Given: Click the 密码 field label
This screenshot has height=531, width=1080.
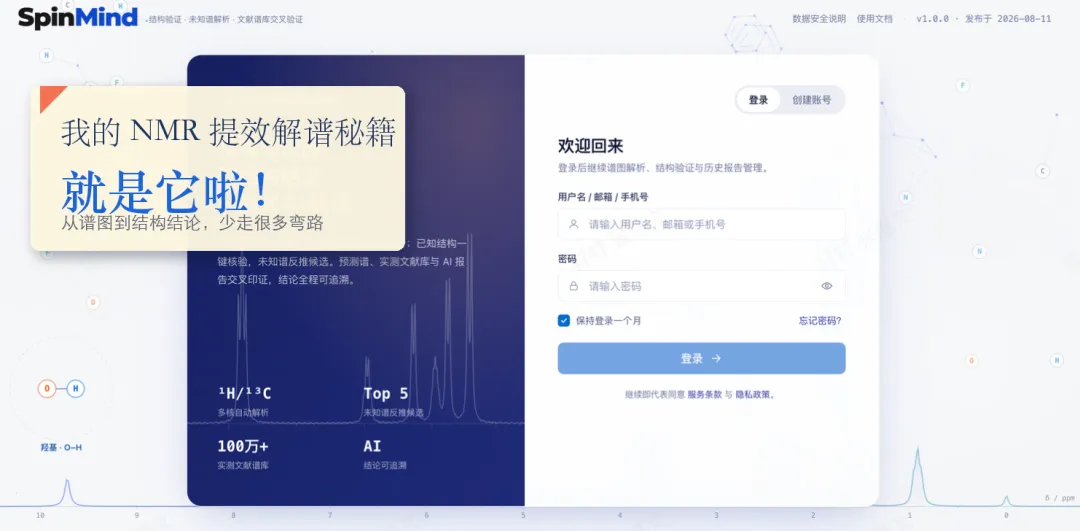Looking at the screenshot, I should point(567,259).
